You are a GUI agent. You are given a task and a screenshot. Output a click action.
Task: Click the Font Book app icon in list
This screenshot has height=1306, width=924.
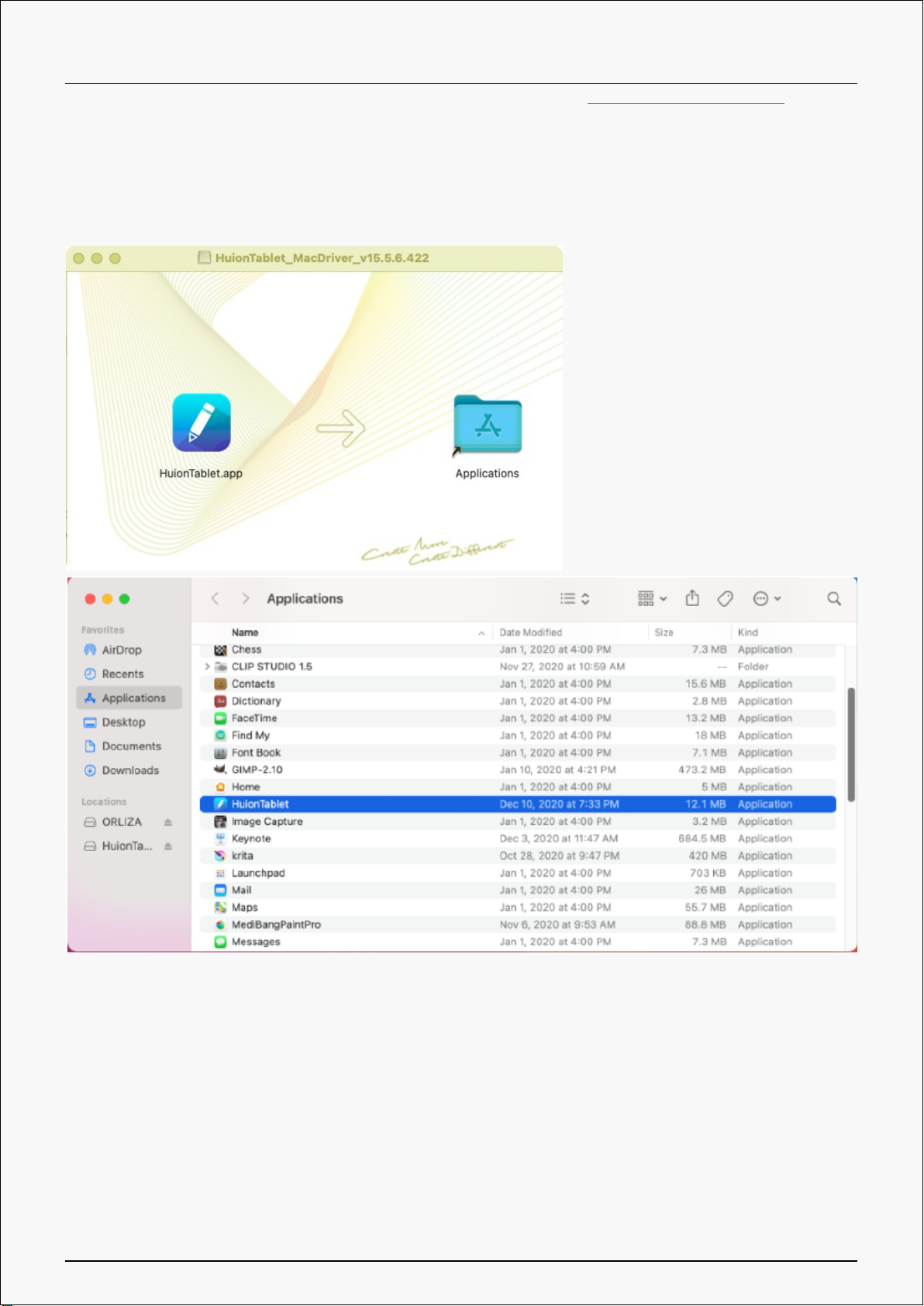[220, 753]
